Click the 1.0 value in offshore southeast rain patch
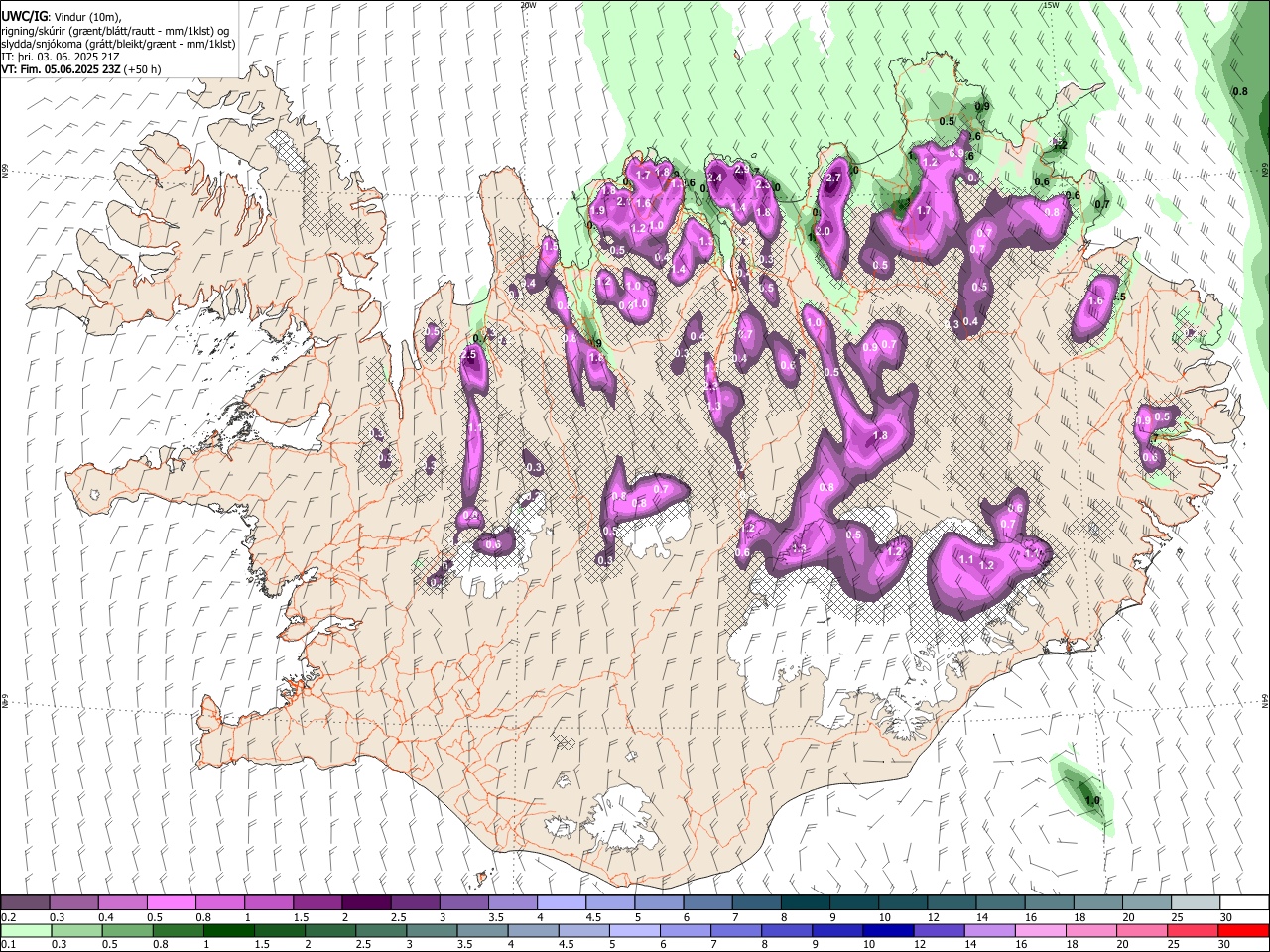The height and width of the screenshot is (952, 1270). coord(1092,801)
